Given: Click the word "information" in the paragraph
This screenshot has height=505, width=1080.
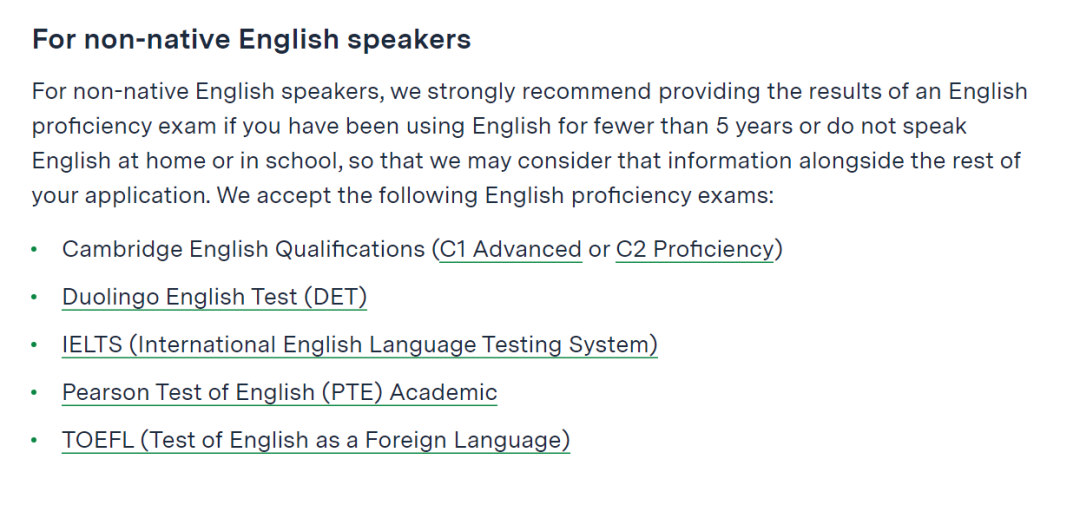Looking at the screenshot, I should coord(730,161).
